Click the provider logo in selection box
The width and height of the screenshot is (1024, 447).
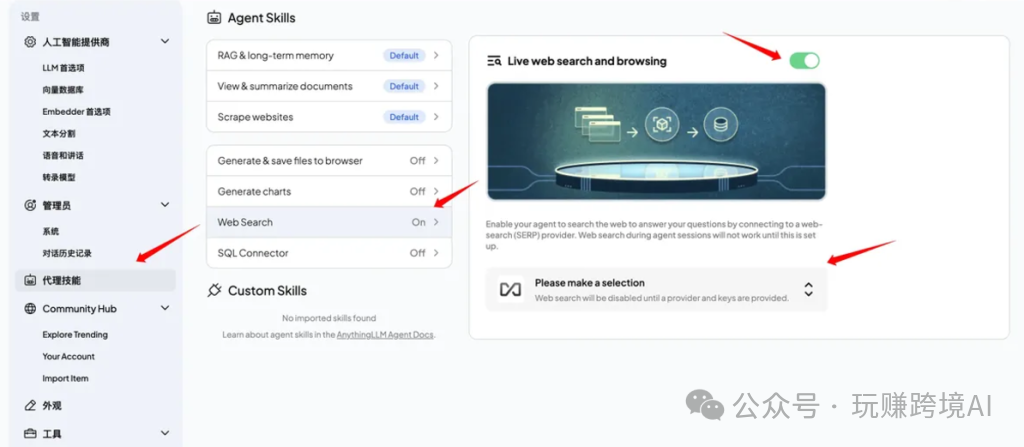point(510,290)
